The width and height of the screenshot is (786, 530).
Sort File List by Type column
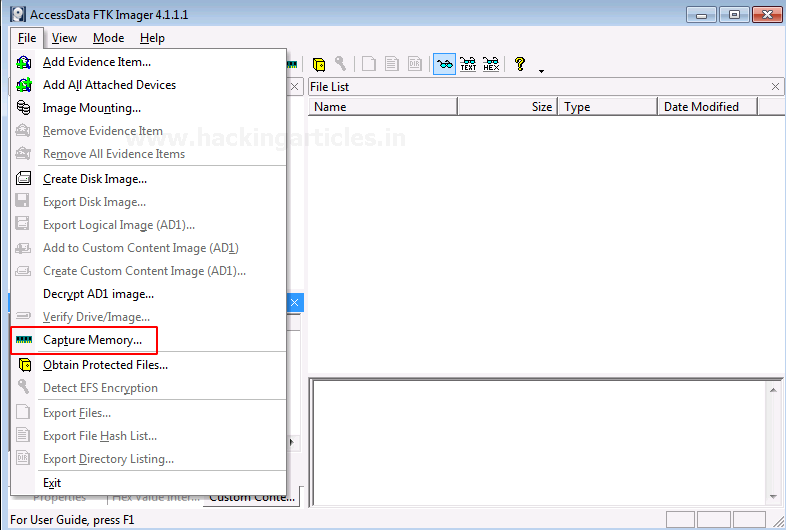(607, 107)
